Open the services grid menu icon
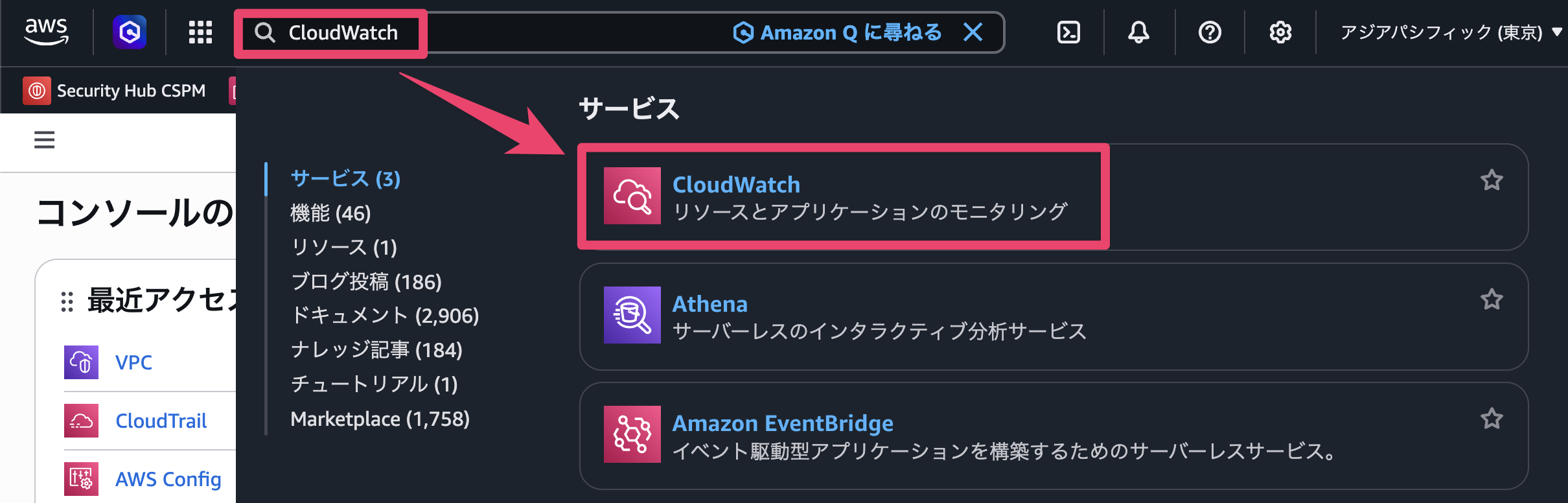The width and height of the screenshot is (1568, 503). tap(200, 32)
